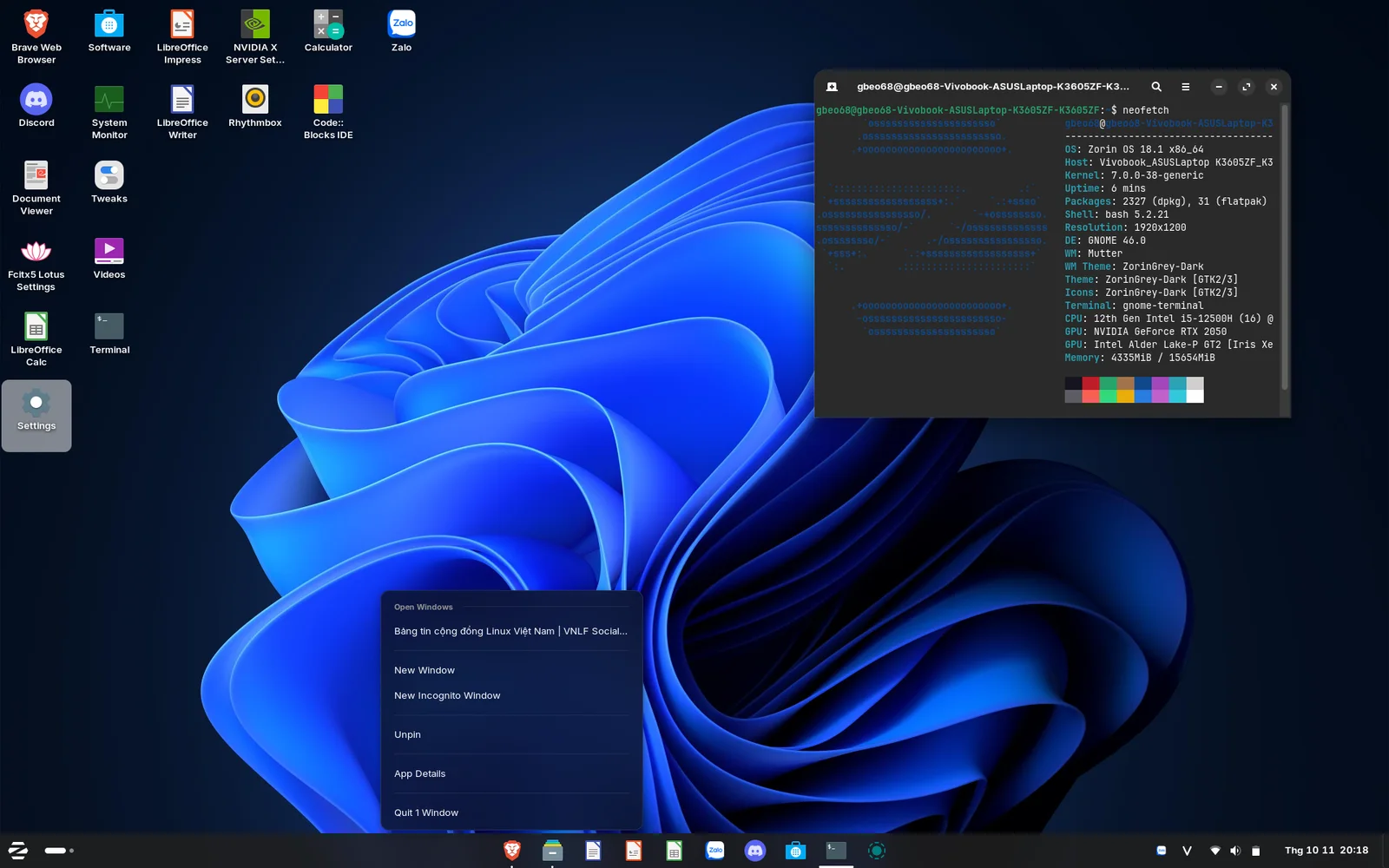Click the terminal window scrollbar
This screenshot has width=1389, height=868.
point(1285,247)
